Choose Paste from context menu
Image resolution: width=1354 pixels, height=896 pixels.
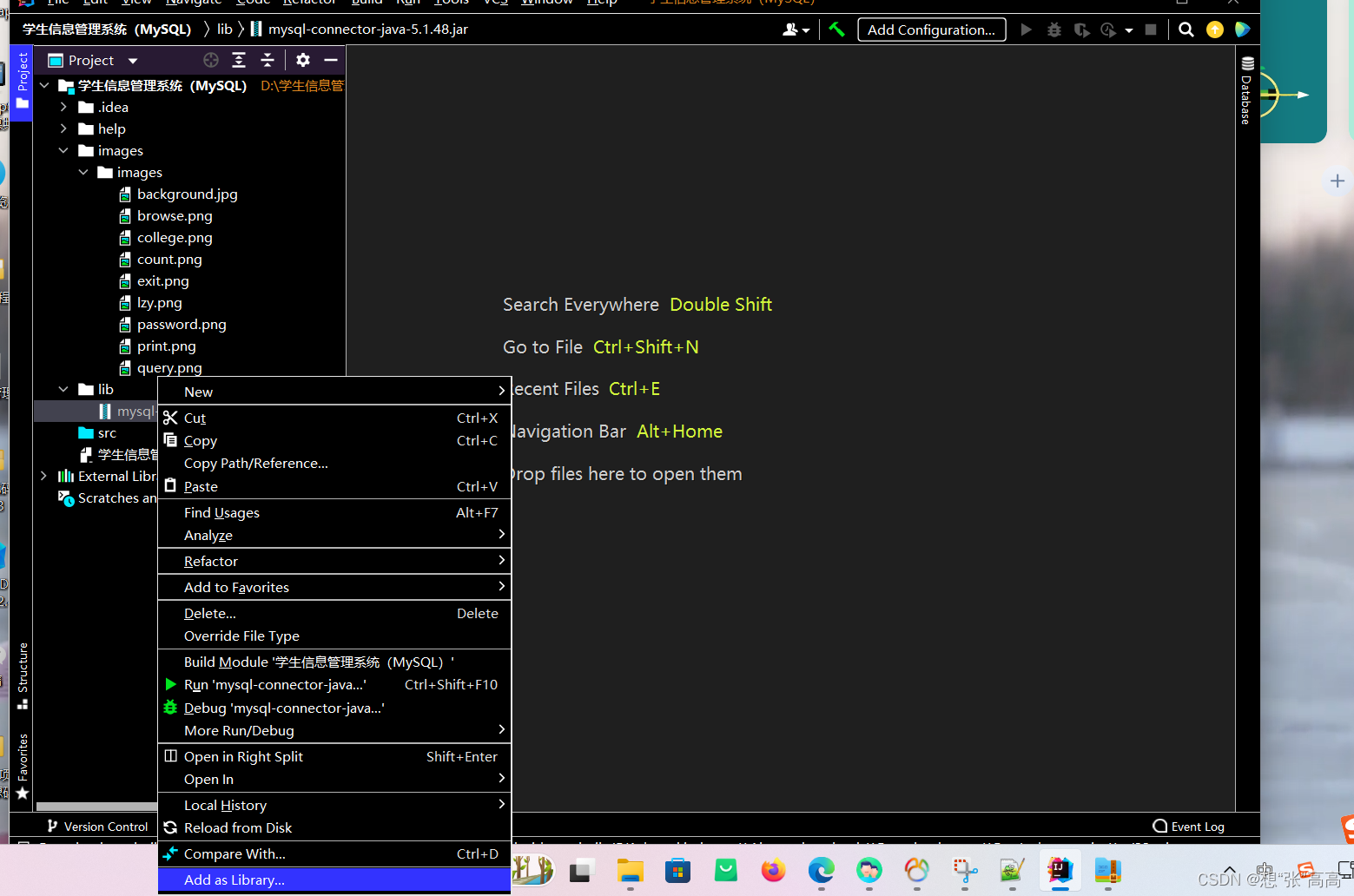point(334,486)
